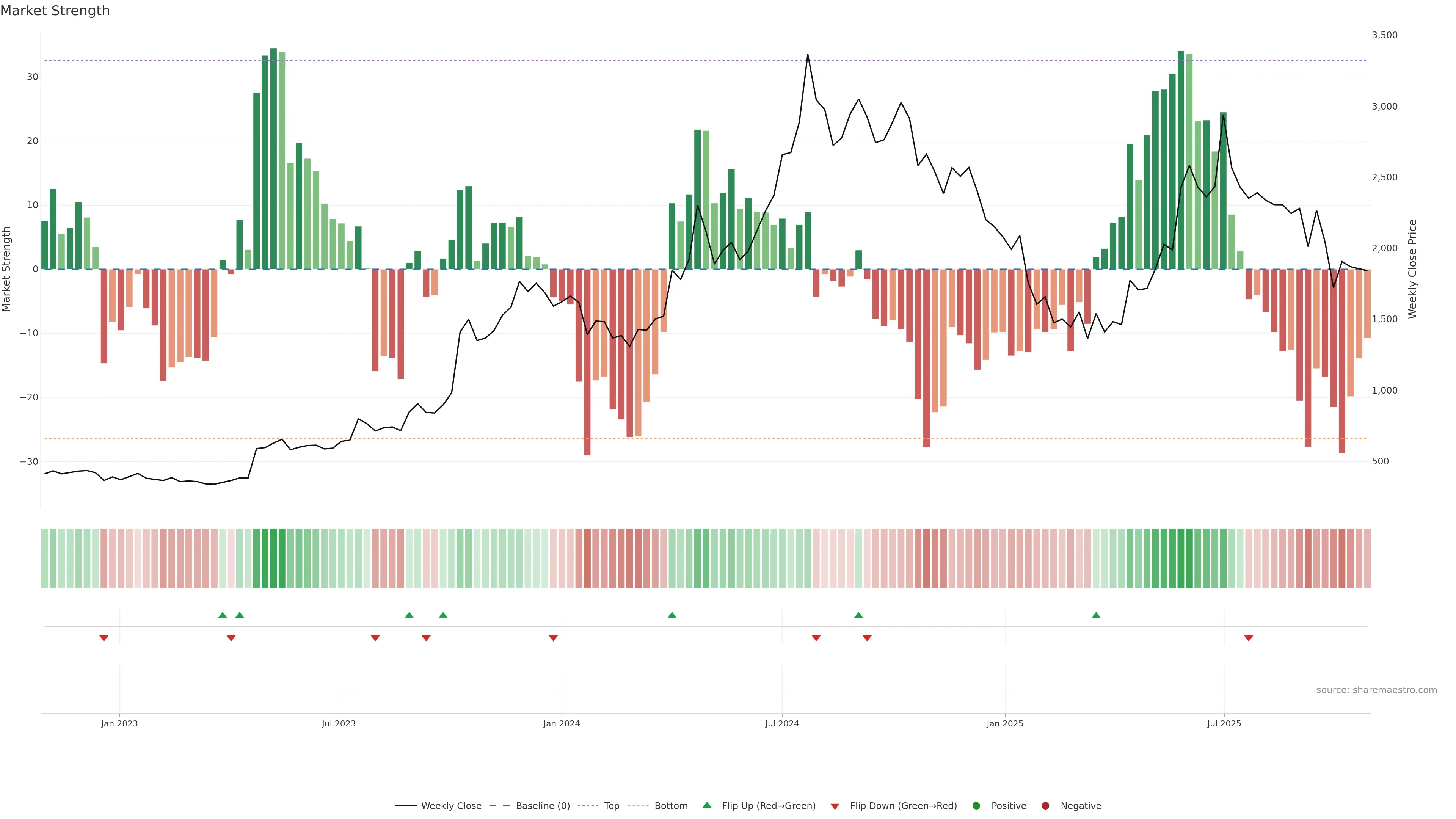Click the Market Strength left axis title
The height and width of the screenshot is (819, 1456).
tap(7, 269)
